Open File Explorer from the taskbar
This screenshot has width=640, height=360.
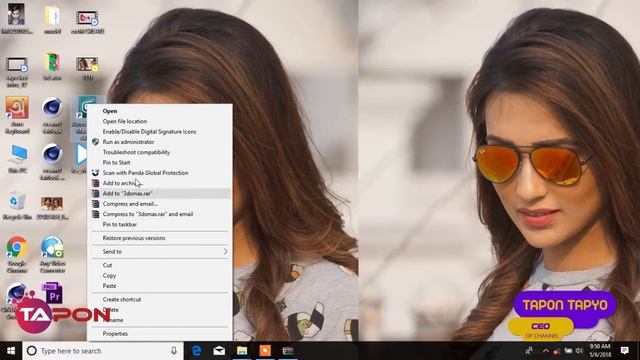242,351
